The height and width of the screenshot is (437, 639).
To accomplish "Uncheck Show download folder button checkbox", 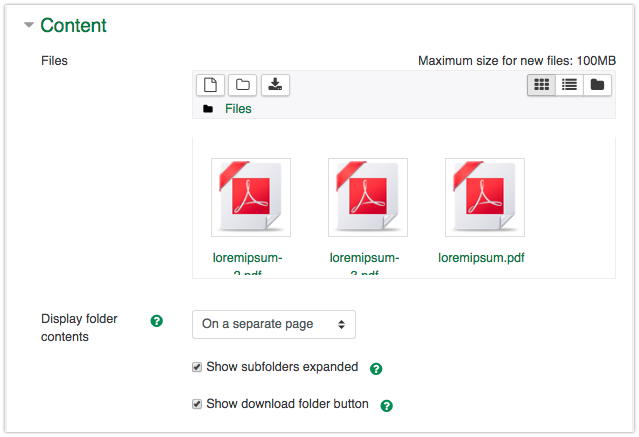I will click(x=197, y=405).
